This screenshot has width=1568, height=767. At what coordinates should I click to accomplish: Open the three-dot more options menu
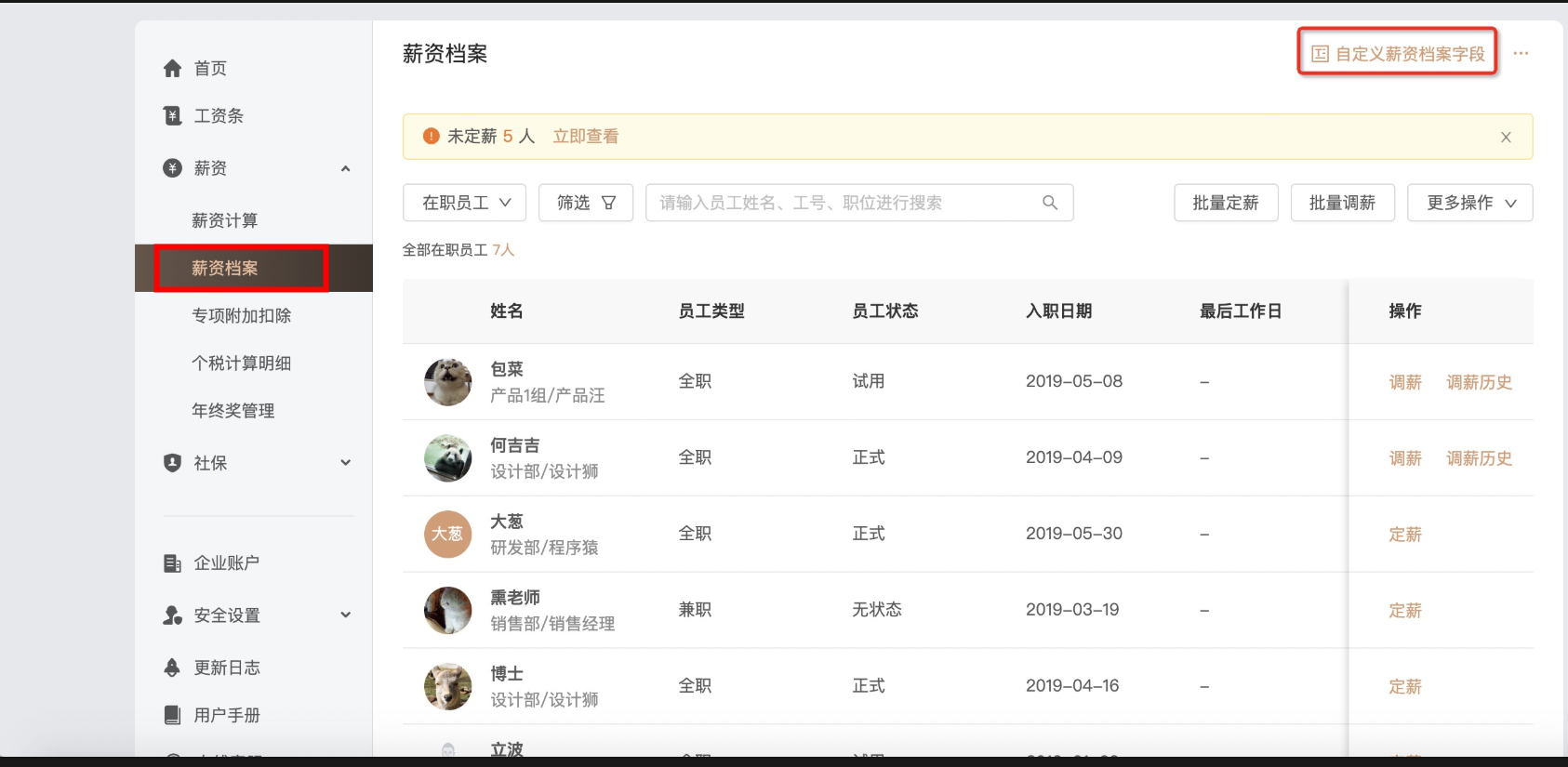[x=1521, y=54]
